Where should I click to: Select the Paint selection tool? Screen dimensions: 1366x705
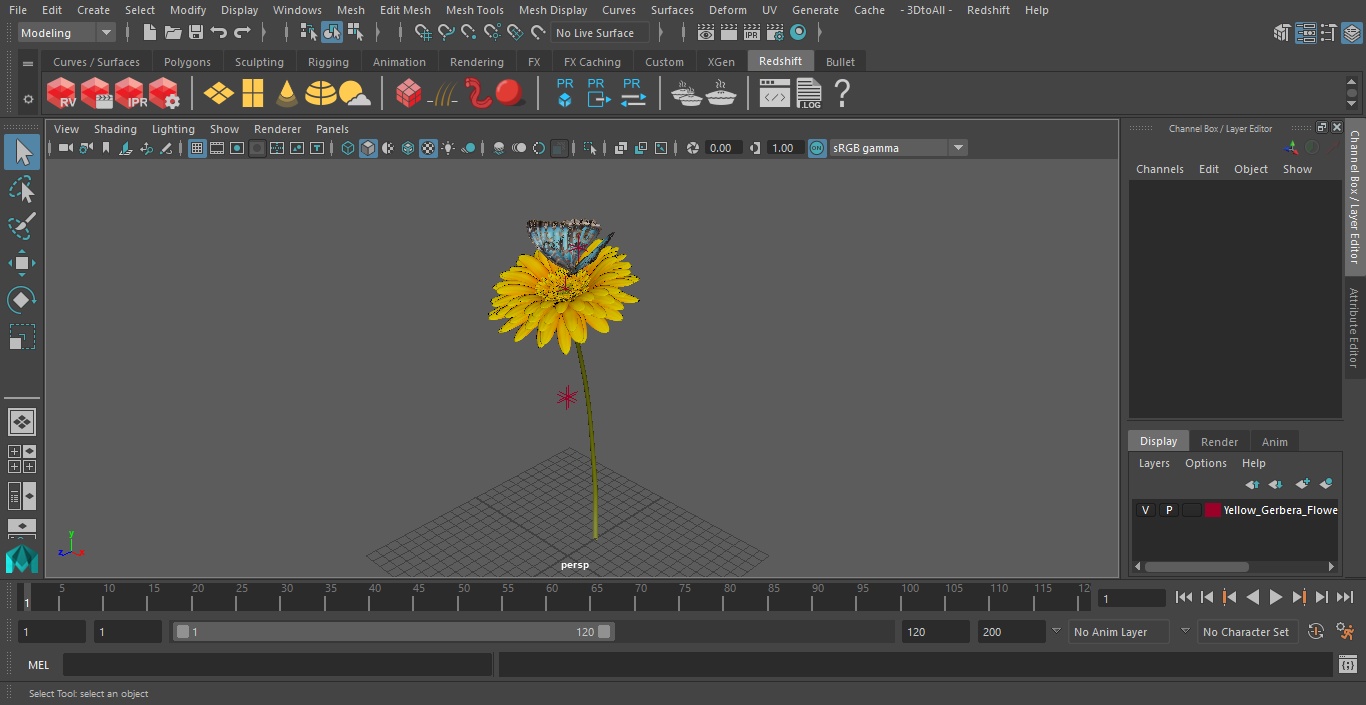21,226
